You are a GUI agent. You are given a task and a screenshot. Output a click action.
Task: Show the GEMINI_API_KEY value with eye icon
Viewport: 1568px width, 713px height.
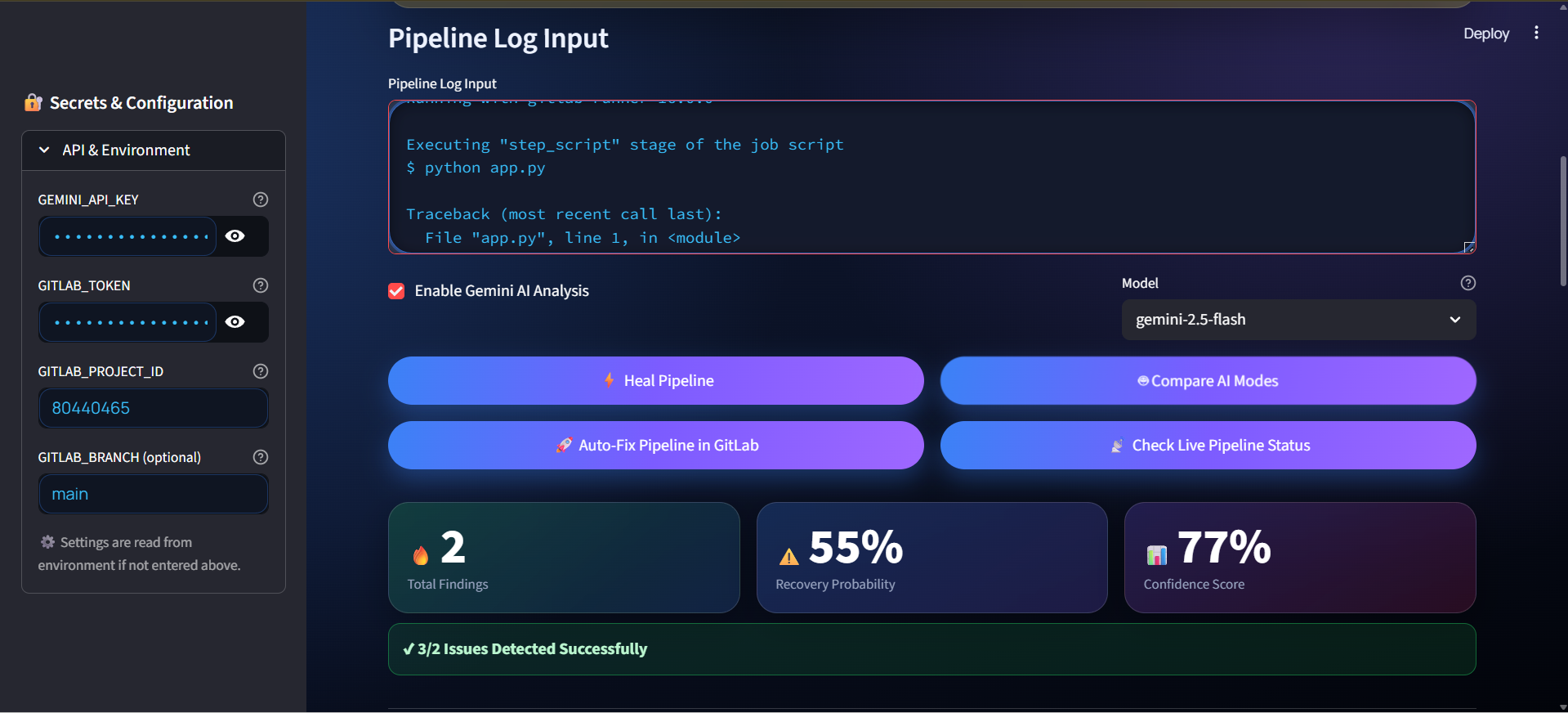click(235, 236)
